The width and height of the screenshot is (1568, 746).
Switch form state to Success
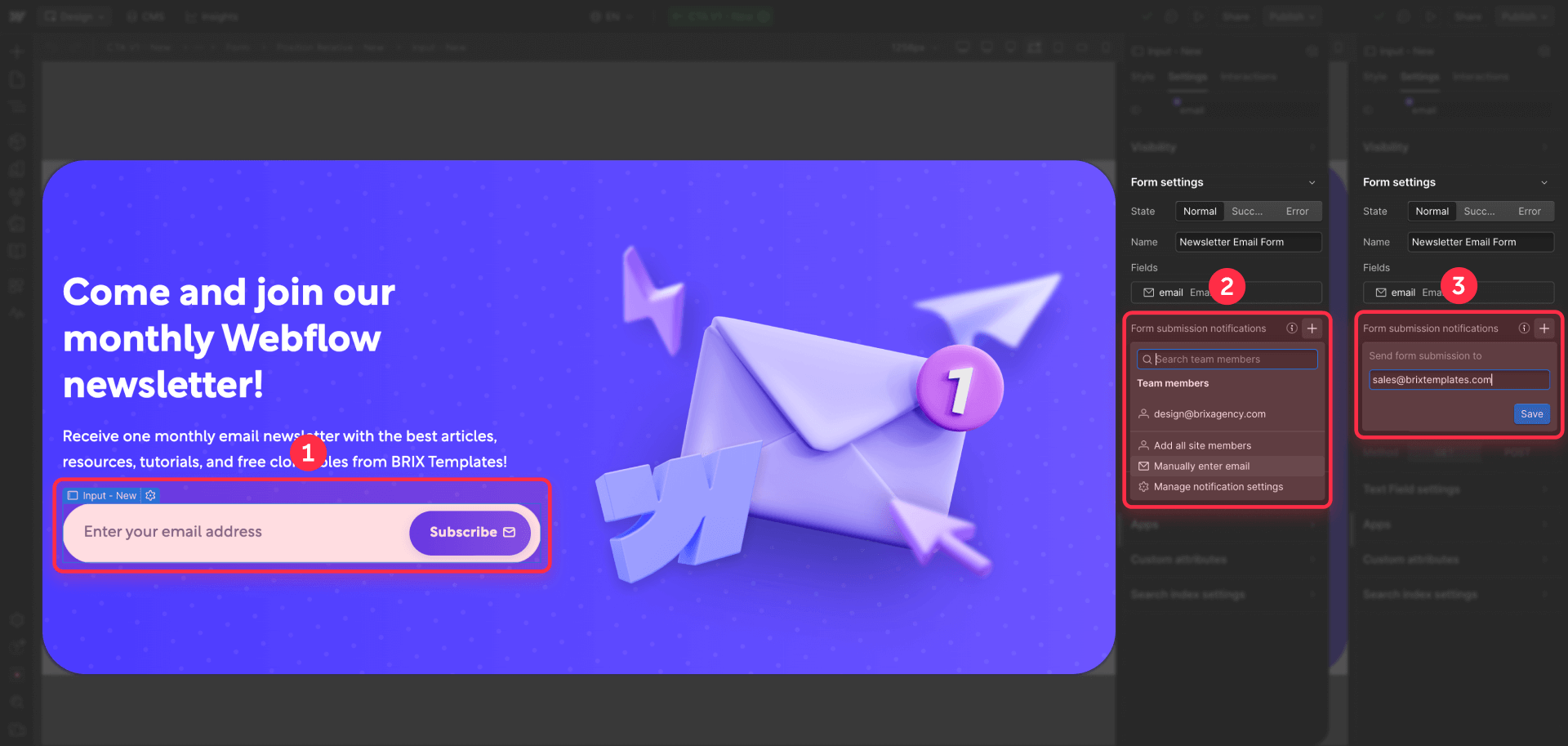1248,211
